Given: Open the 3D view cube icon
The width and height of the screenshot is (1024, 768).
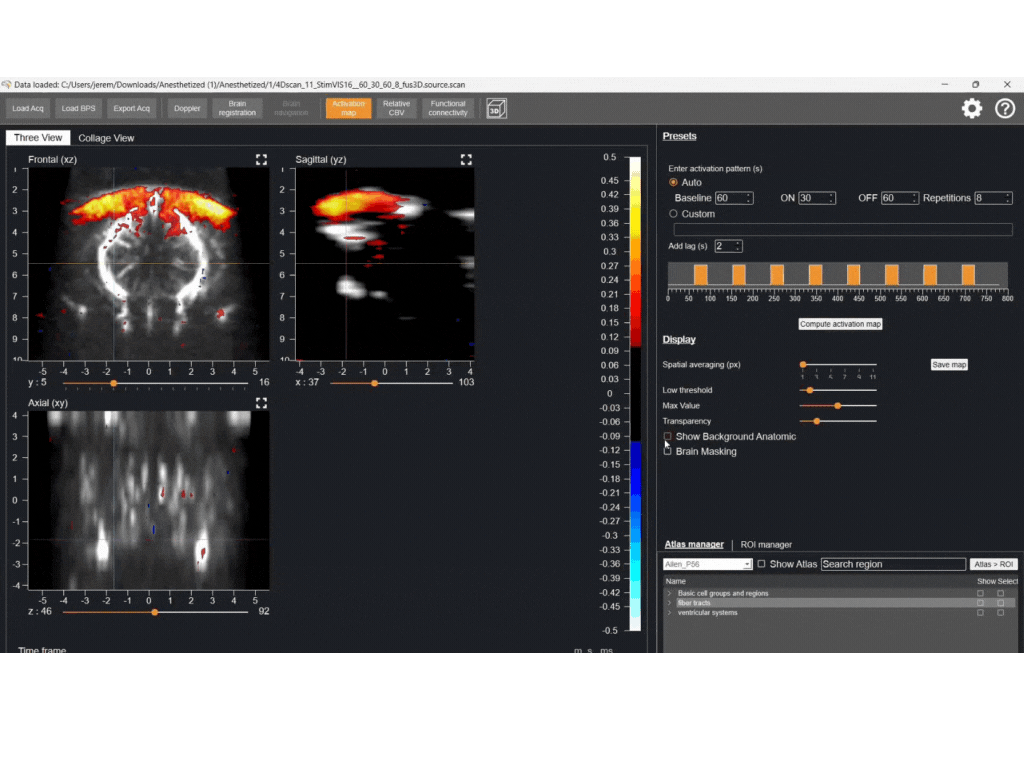Looking at the screenshot, I should click(x=495, y=108).
